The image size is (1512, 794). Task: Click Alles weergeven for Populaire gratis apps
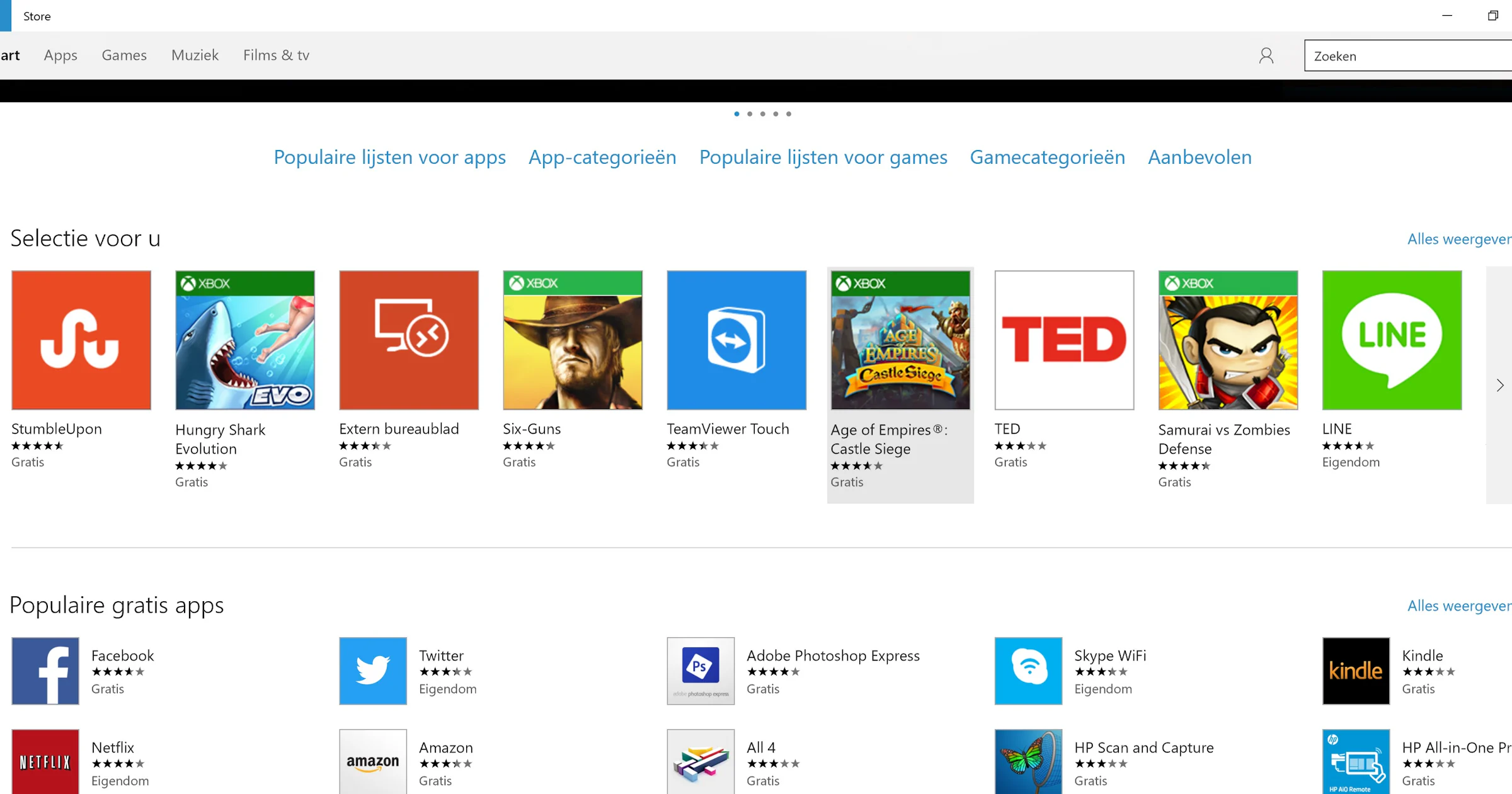1459,606
